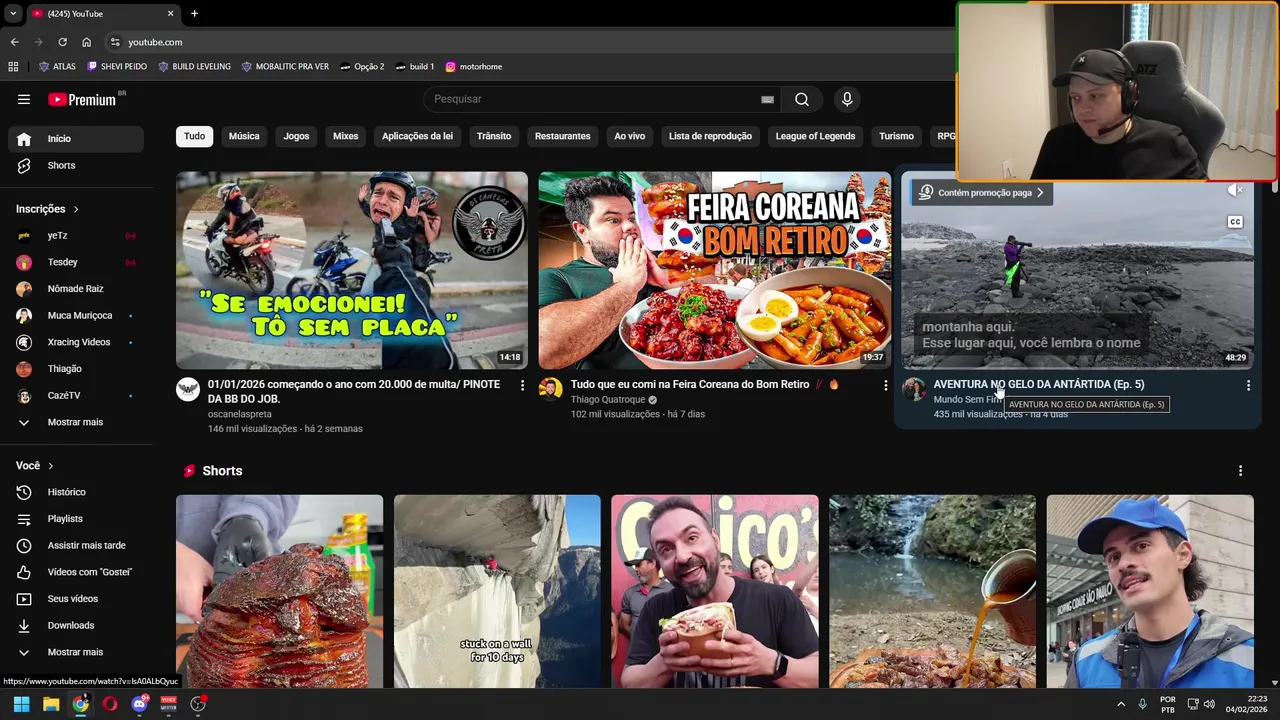Open Histórico in sidebar
The width and height of the screenshot is (1280, 720).
click(x=76, y=492)
